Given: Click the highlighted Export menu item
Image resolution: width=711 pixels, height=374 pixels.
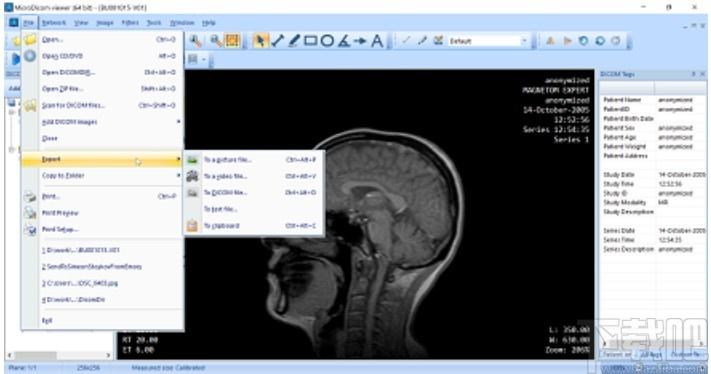Looking at the screenshot, I should coord(103,159).
